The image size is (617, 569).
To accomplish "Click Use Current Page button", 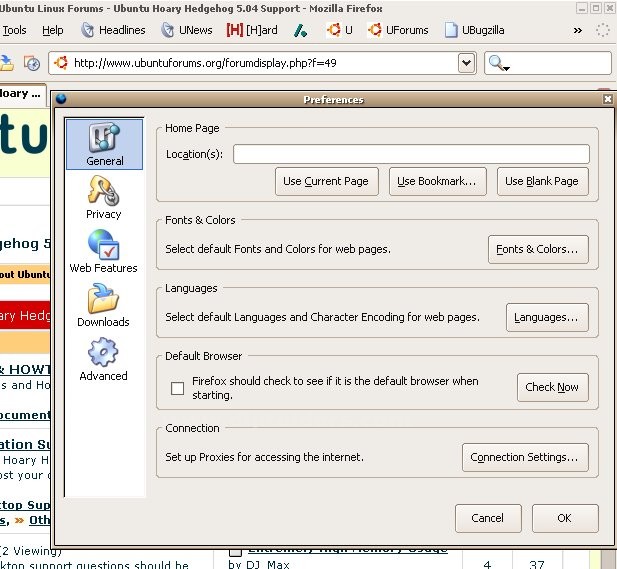I will 327,181.
